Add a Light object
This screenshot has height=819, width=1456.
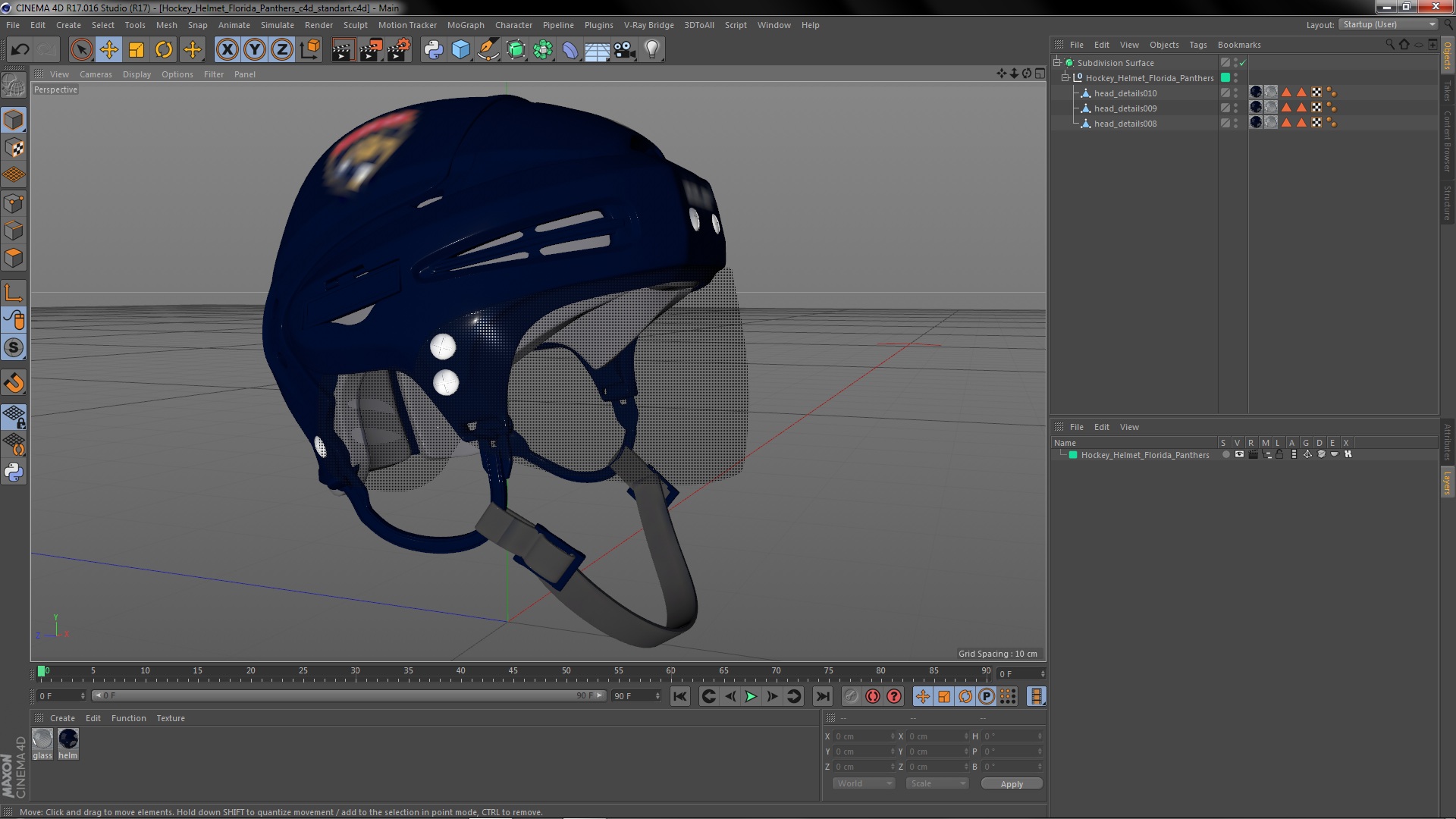(652, 50)
